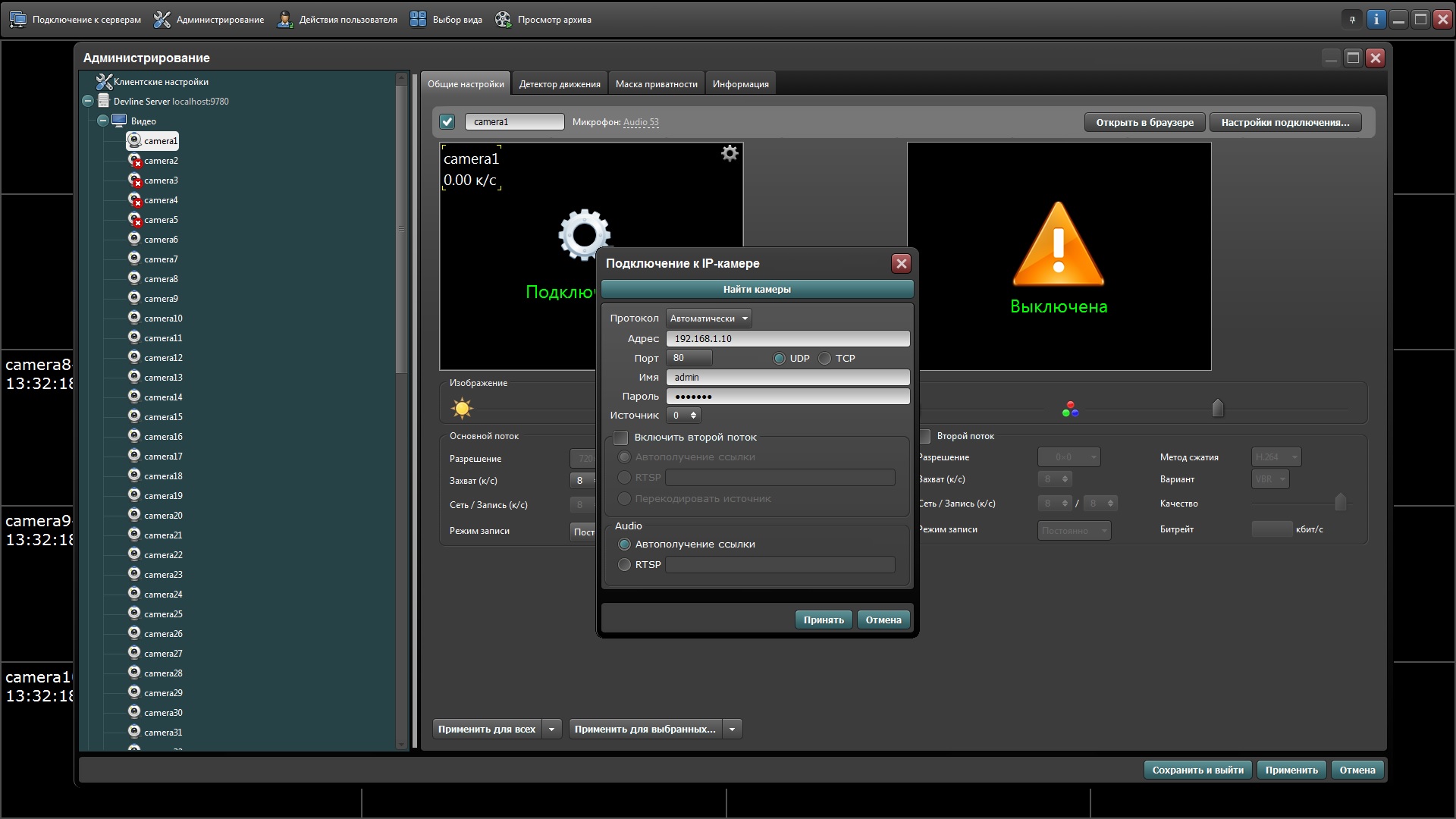Click the RGB color dots icon
The height and width of the screenshot is (819, 1456).
(1070, 409)
